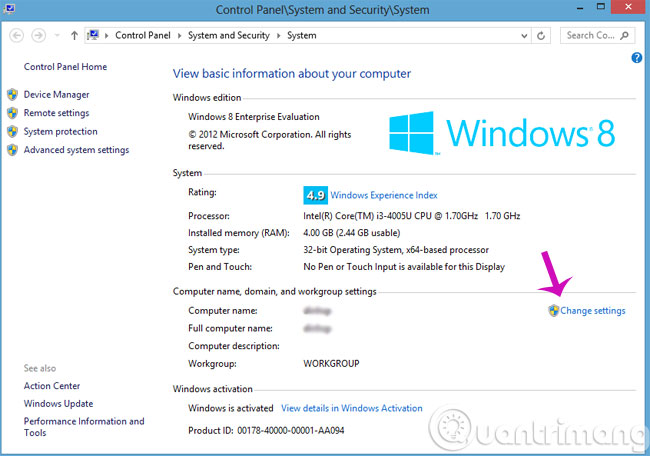Open Windows Experience Index link

point(384,195)
